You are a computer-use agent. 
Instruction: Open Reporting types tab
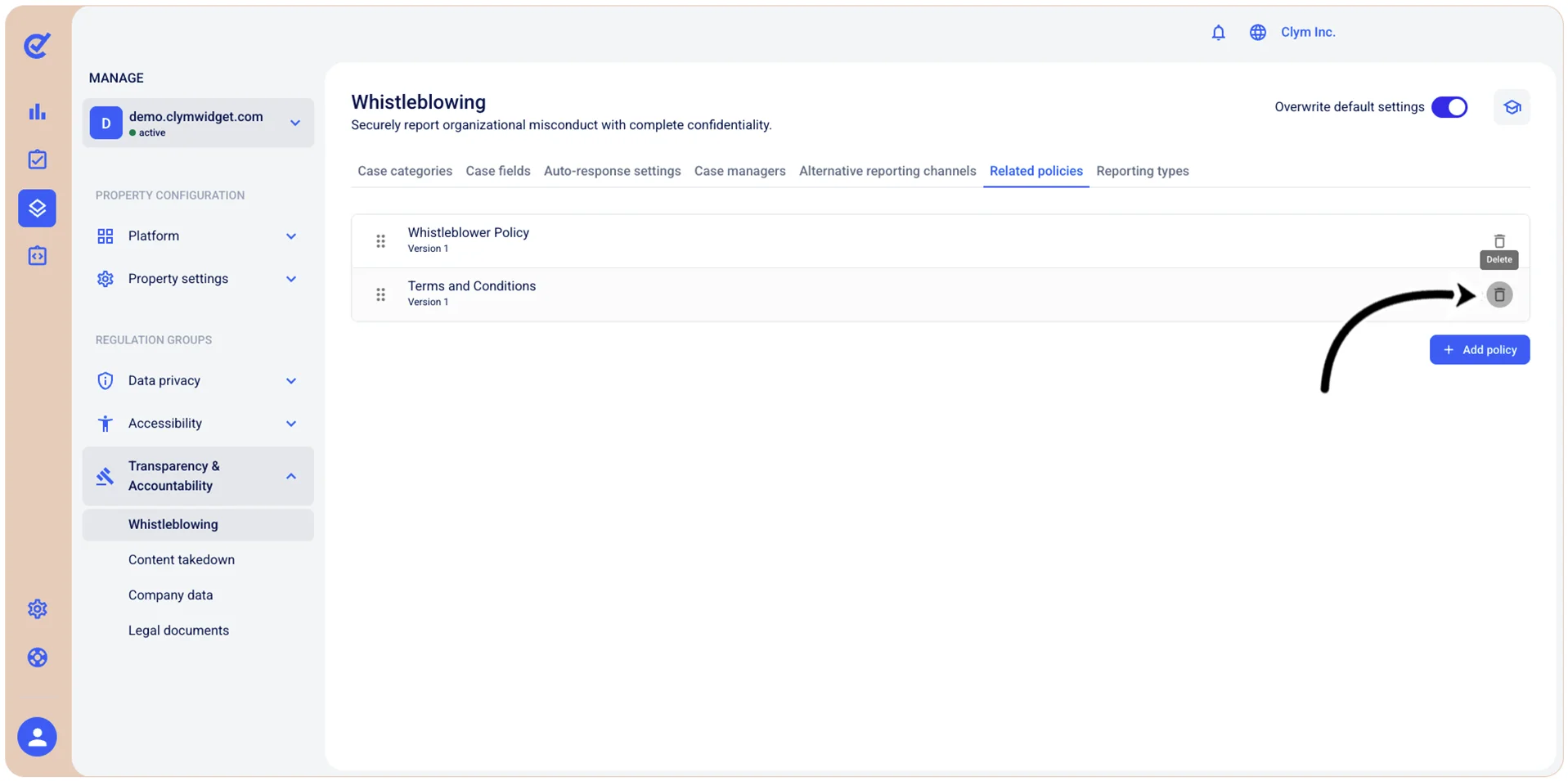(x=1142, y=171)
